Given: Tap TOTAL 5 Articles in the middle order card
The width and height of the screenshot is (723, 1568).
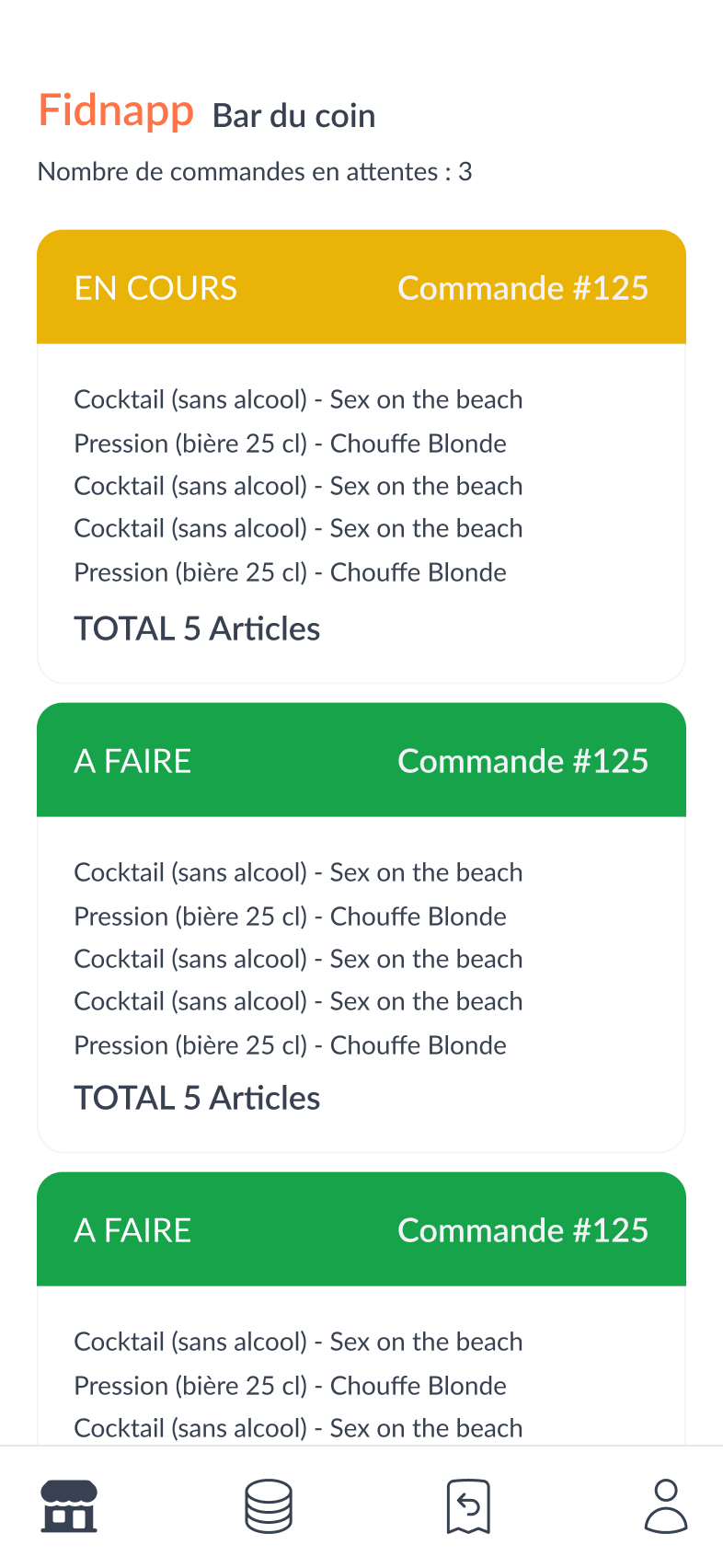Looking at the screenshot, I should point(197,1098).
